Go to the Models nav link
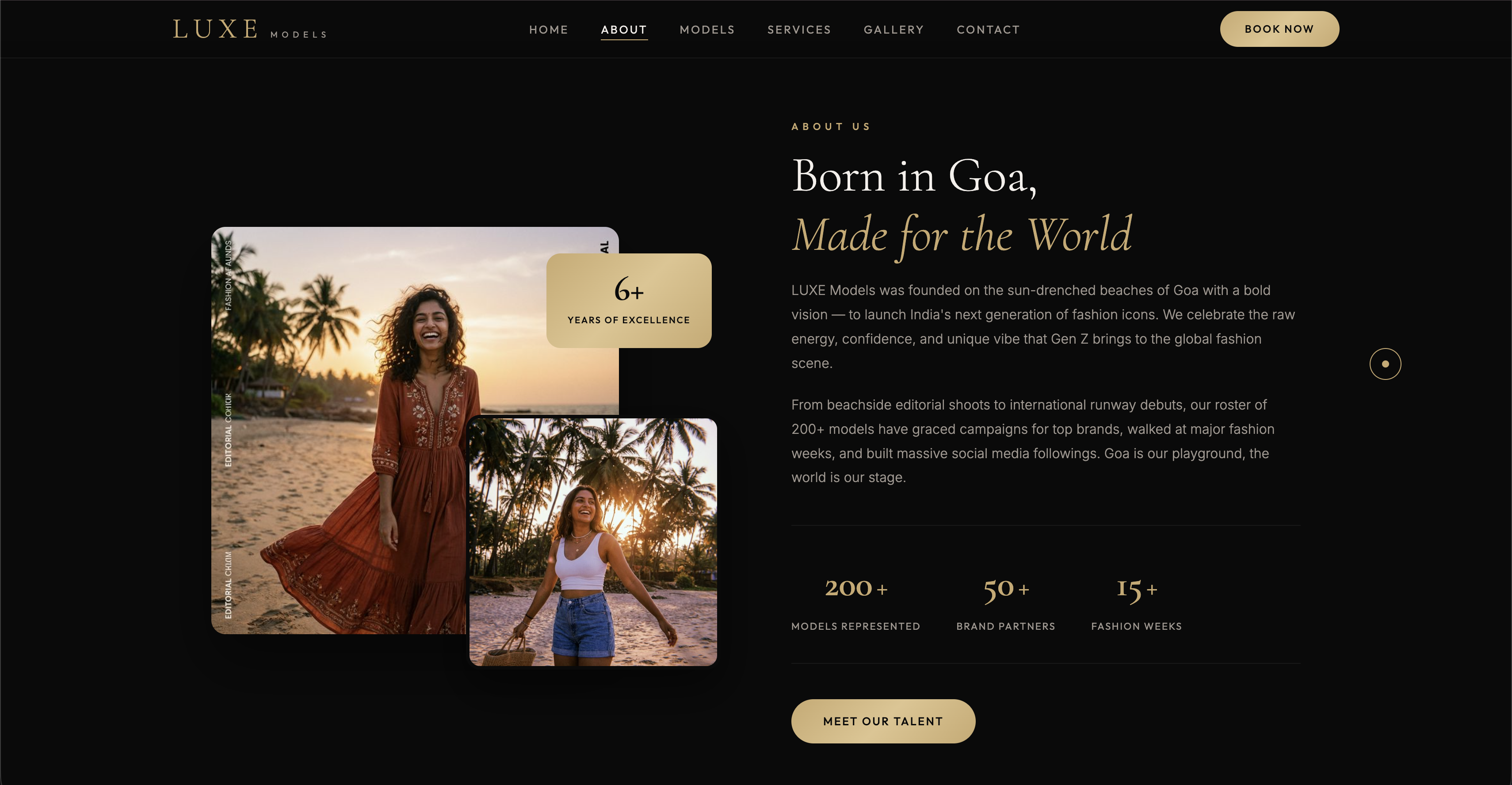This screenshot has height=785, width=1512. tap(707, 29)
